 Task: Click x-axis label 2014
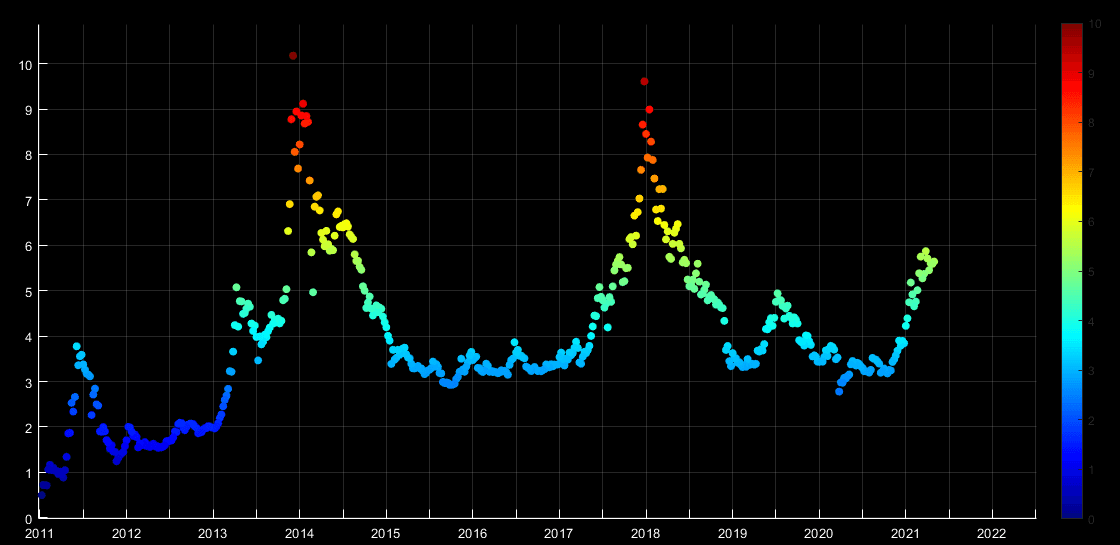coord(299,534)
